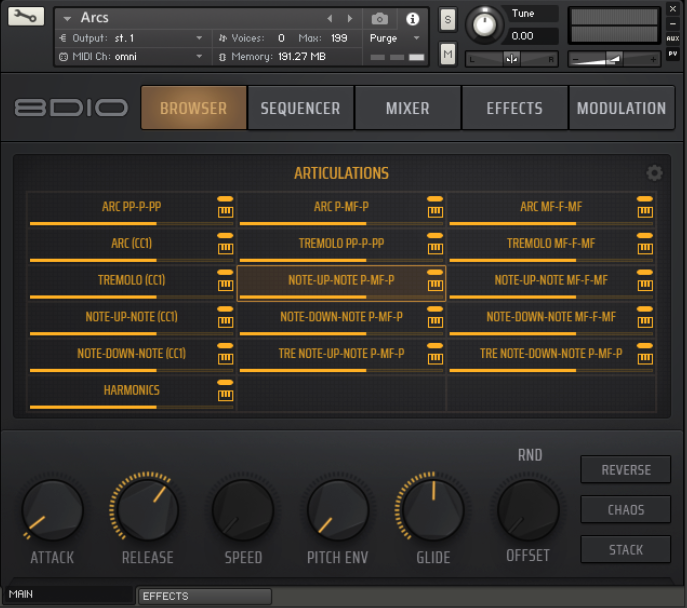
Task: Click keyboard icon for TREMOLO PP-P-PP
Action: [435, 249]
